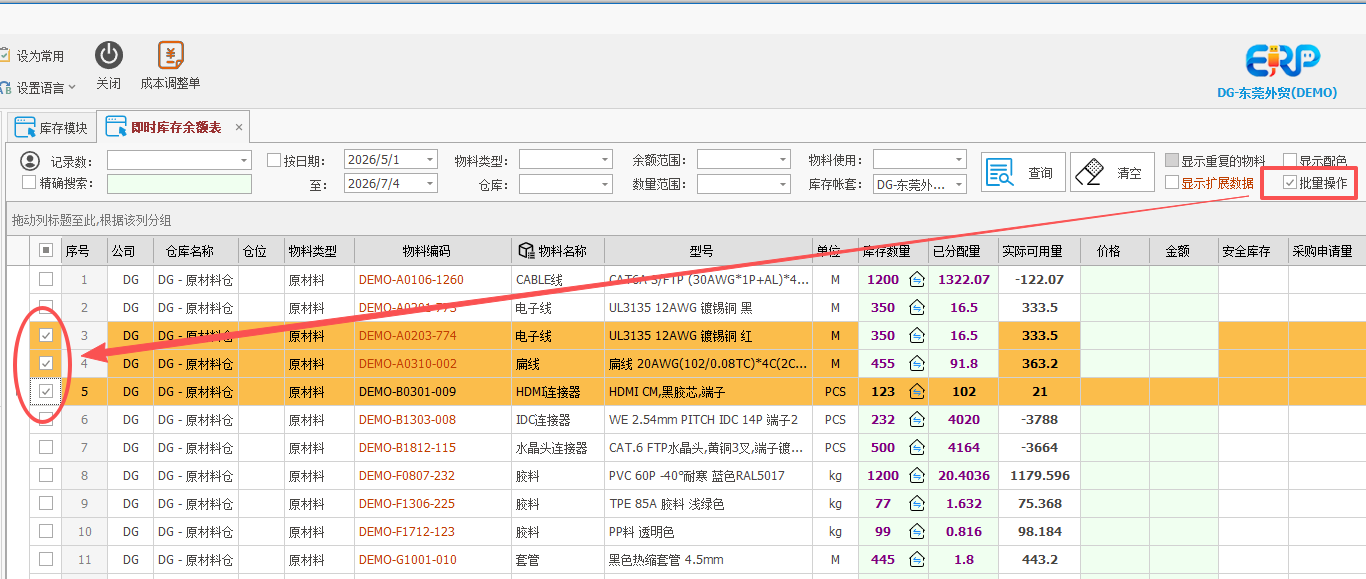Click warehouse icon in DEMO-A0310-002 row
This screenshot has height=579, width=1366.
click(x=916, y=364)
